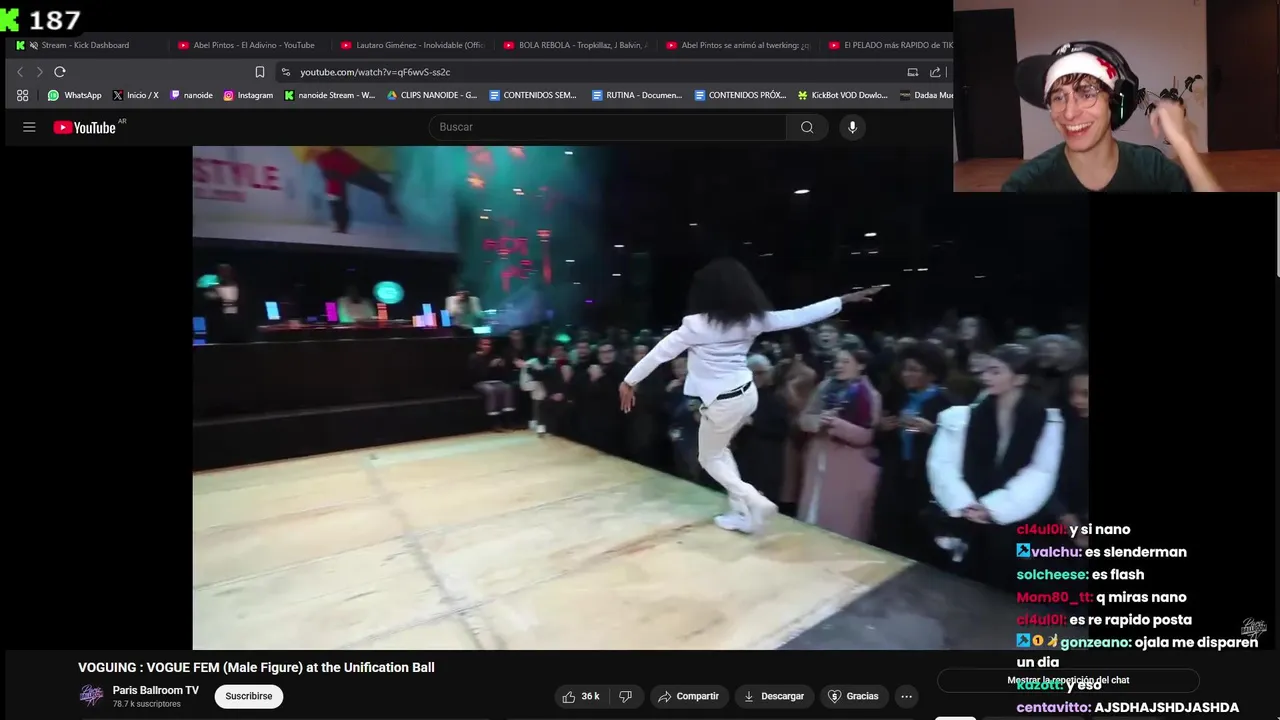Click the streamer webcam overlay
Viewport: 1280px width, 720px height.
(x=1116, y=95)
